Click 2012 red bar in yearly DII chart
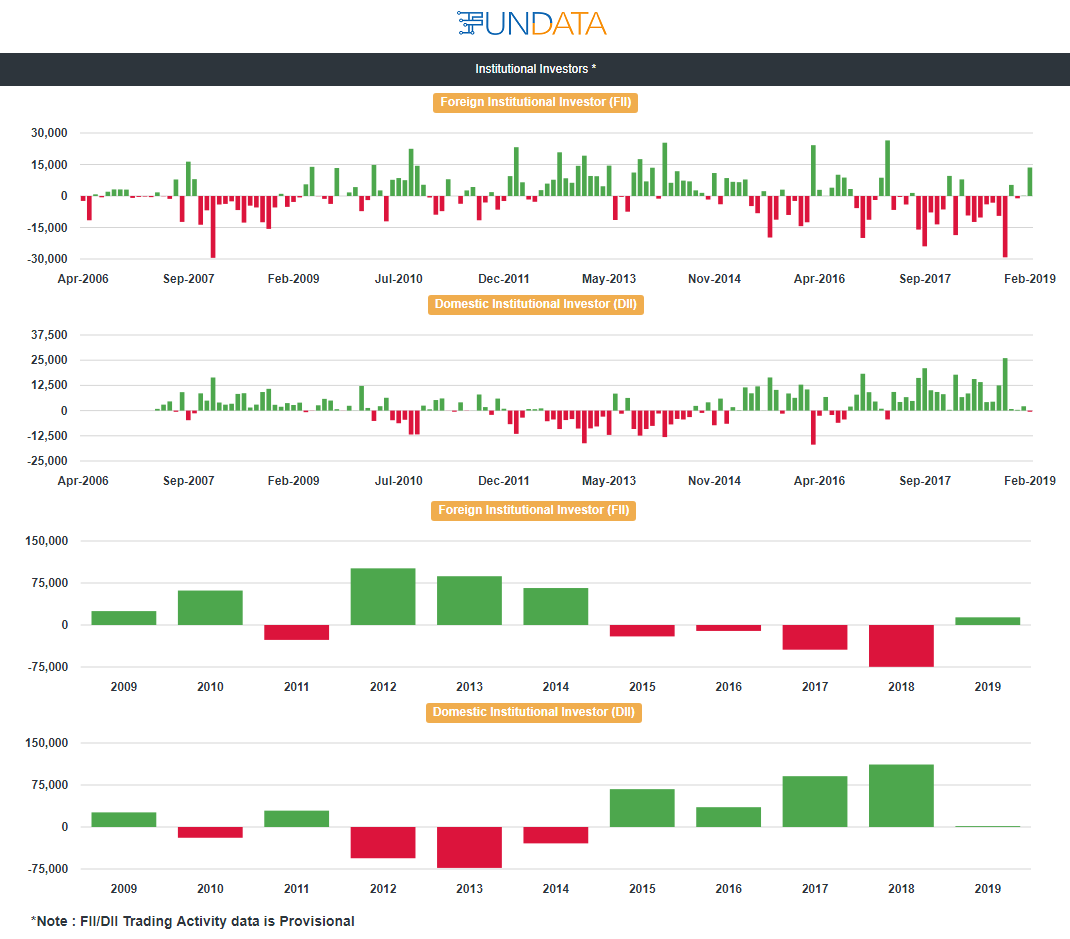Screen dimensions: 1070x939 pos(383,842)
